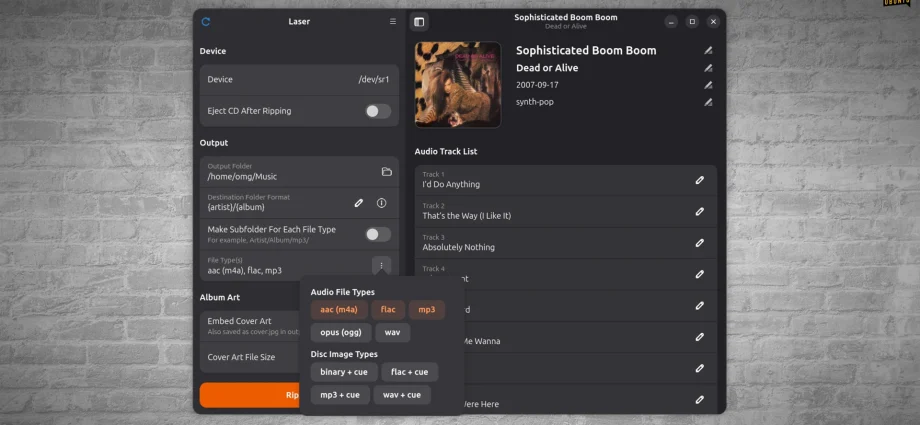Edit Track 3 Absolutely Nothing title
The width and height of the screenshot is (920, 425).
699,242
